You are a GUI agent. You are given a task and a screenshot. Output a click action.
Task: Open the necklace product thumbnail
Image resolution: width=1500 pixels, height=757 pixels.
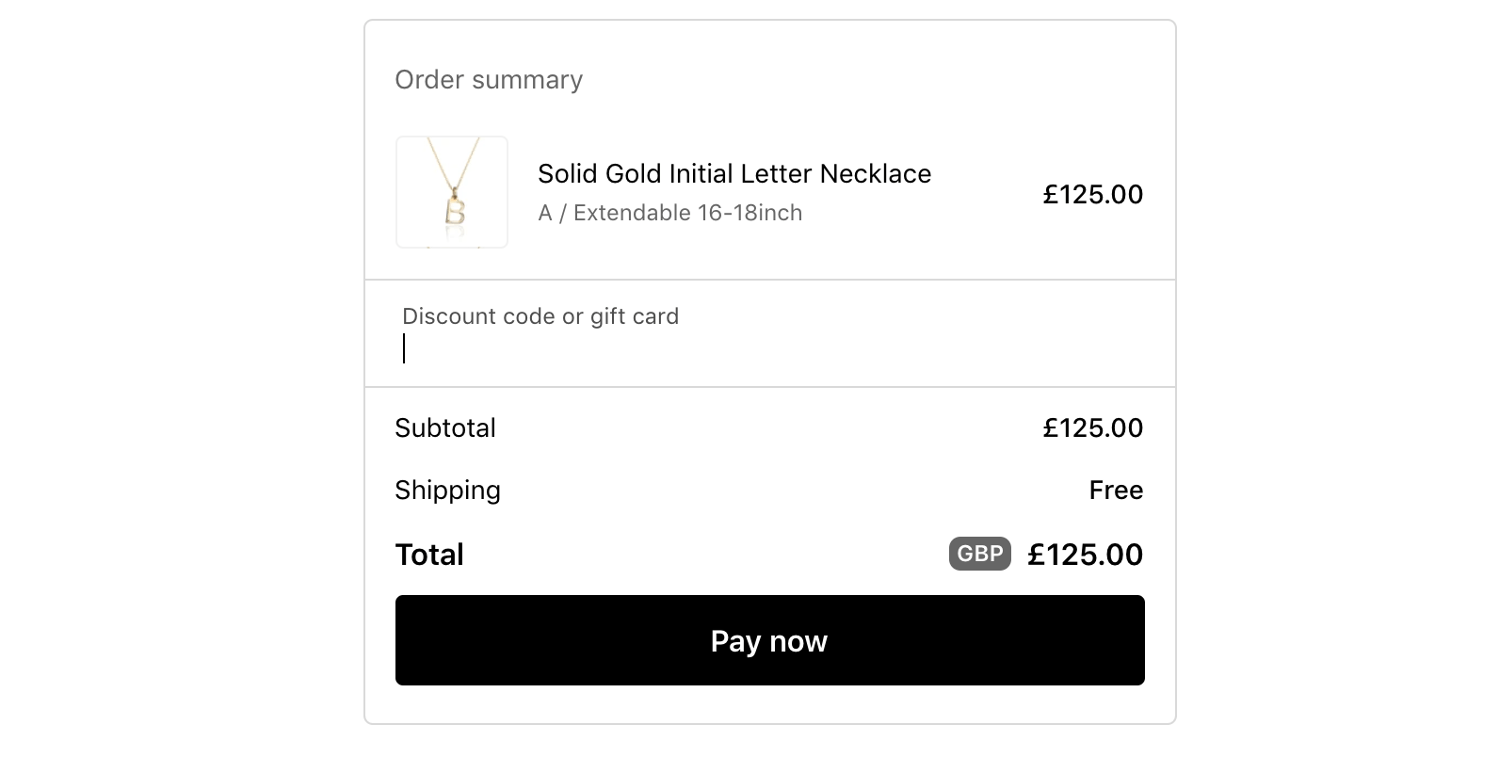pos(452,192)
